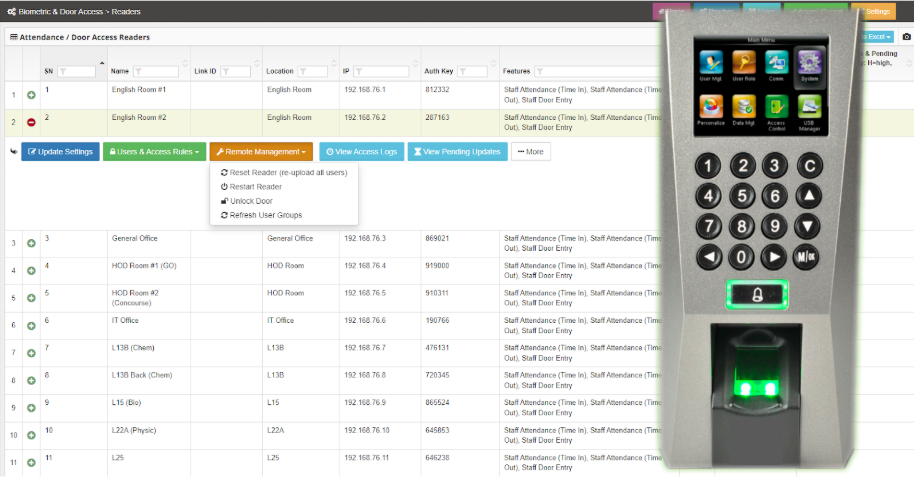Click the View Access Logs button

pos(361,152)
